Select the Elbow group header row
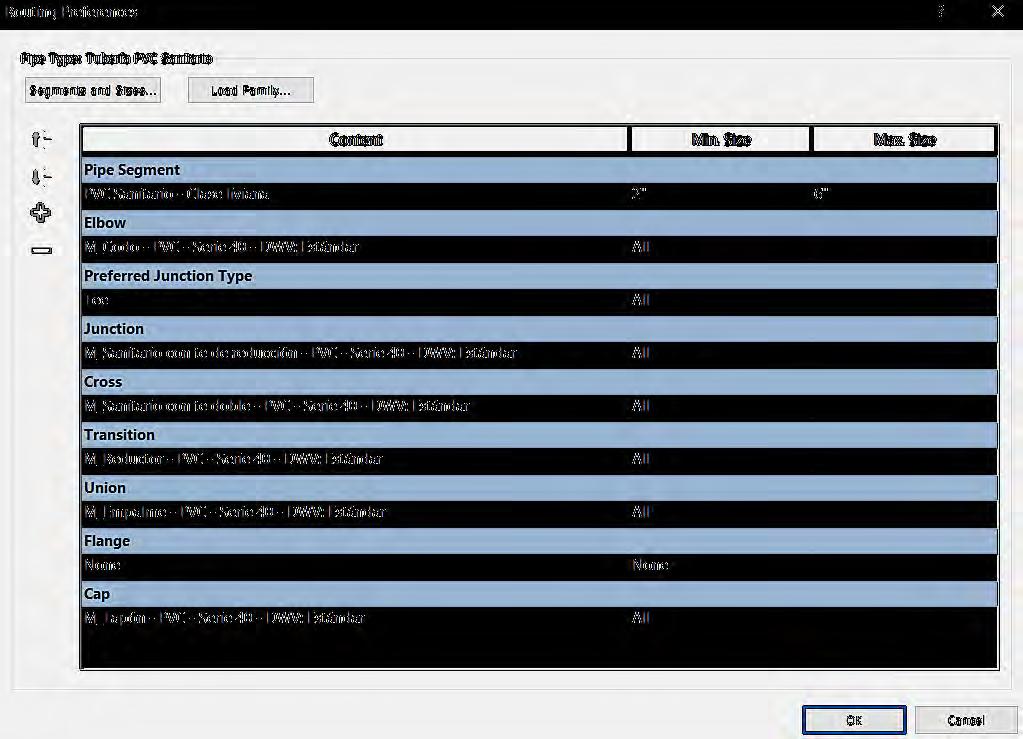Screen dimensions: 1023x739 (x=539, y=222)
